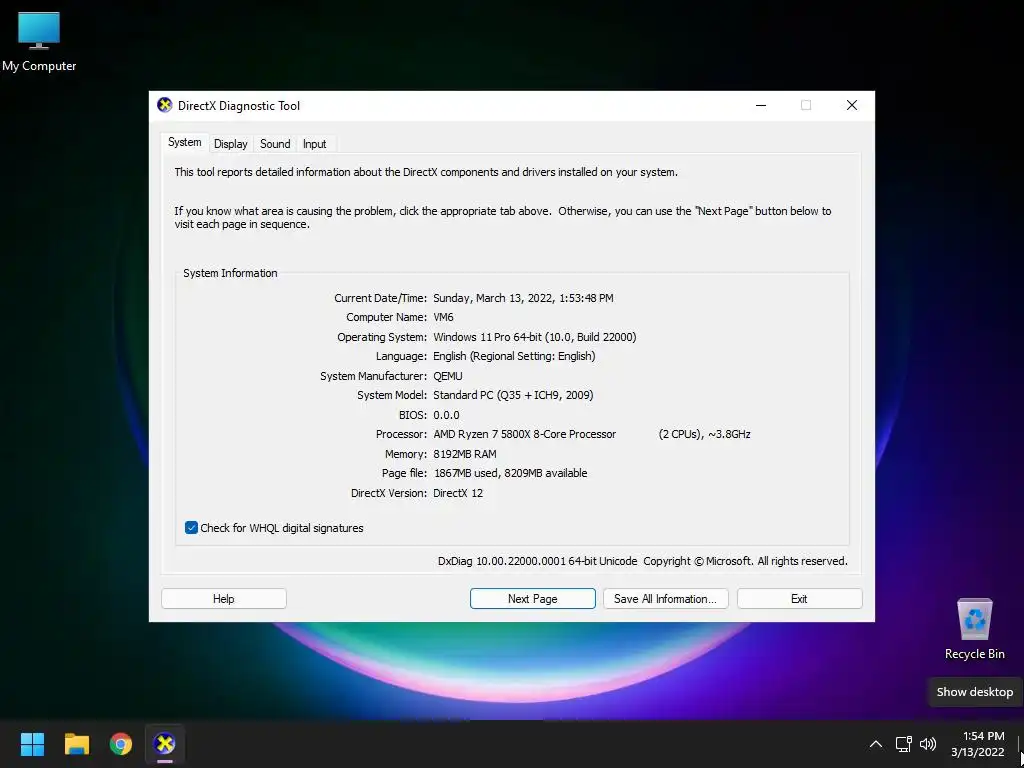Image resolution: width=1024 pixels, height=768 pixels.
Task: Click the DirectX icon in title bar
Action: click(165, 105)
